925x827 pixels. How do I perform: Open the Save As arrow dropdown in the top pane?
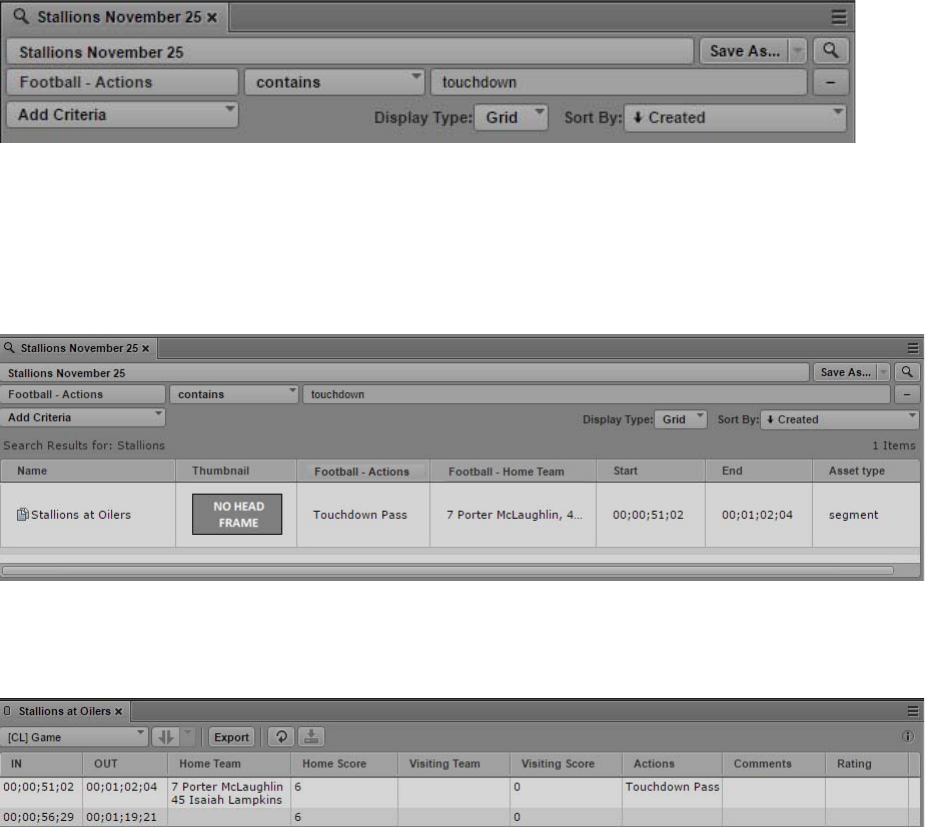(x=798, y=51)
